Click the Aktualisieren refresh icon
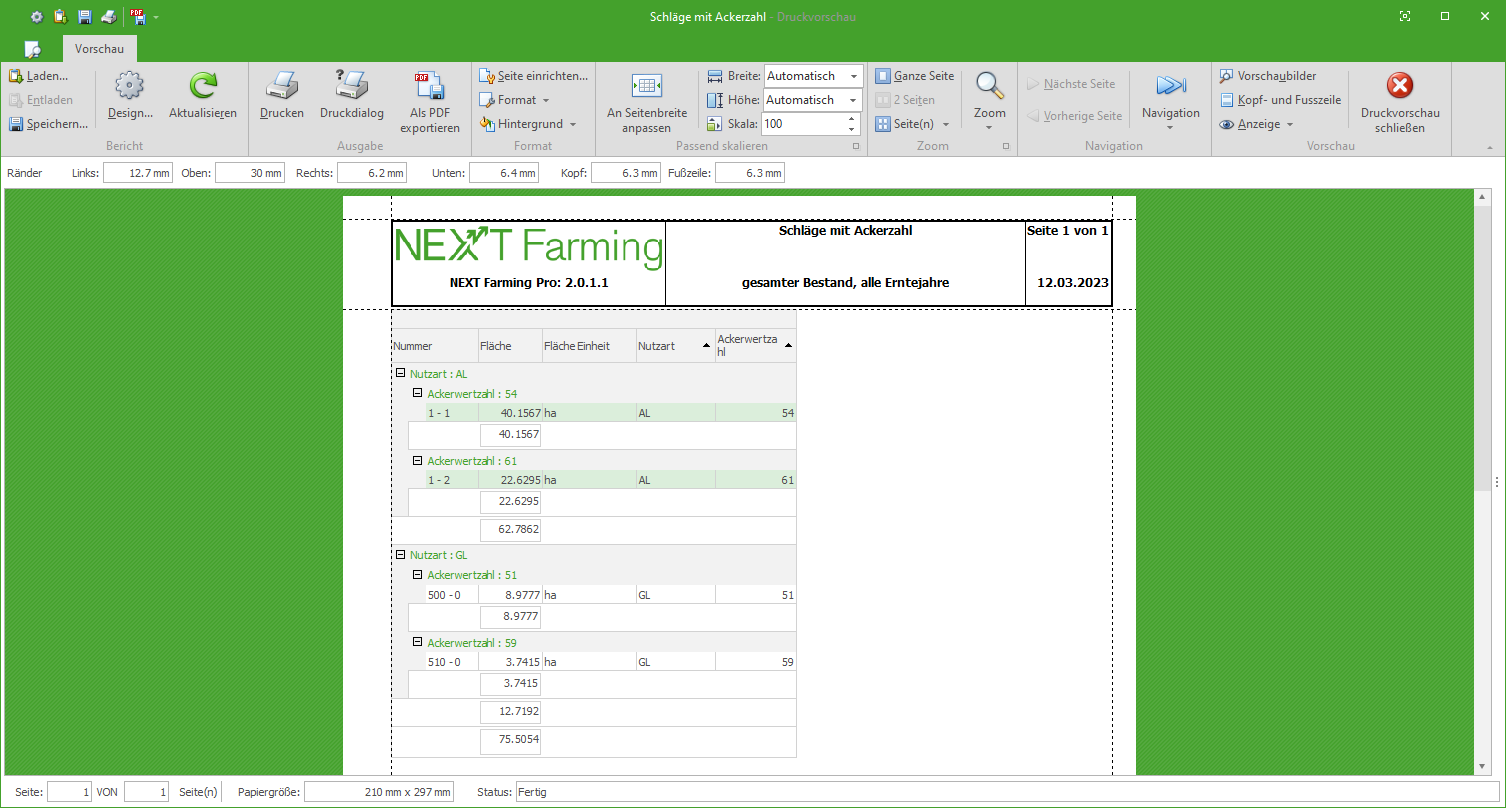The width and height of the screenshot is (1506, 808). [x=203, y=87]
